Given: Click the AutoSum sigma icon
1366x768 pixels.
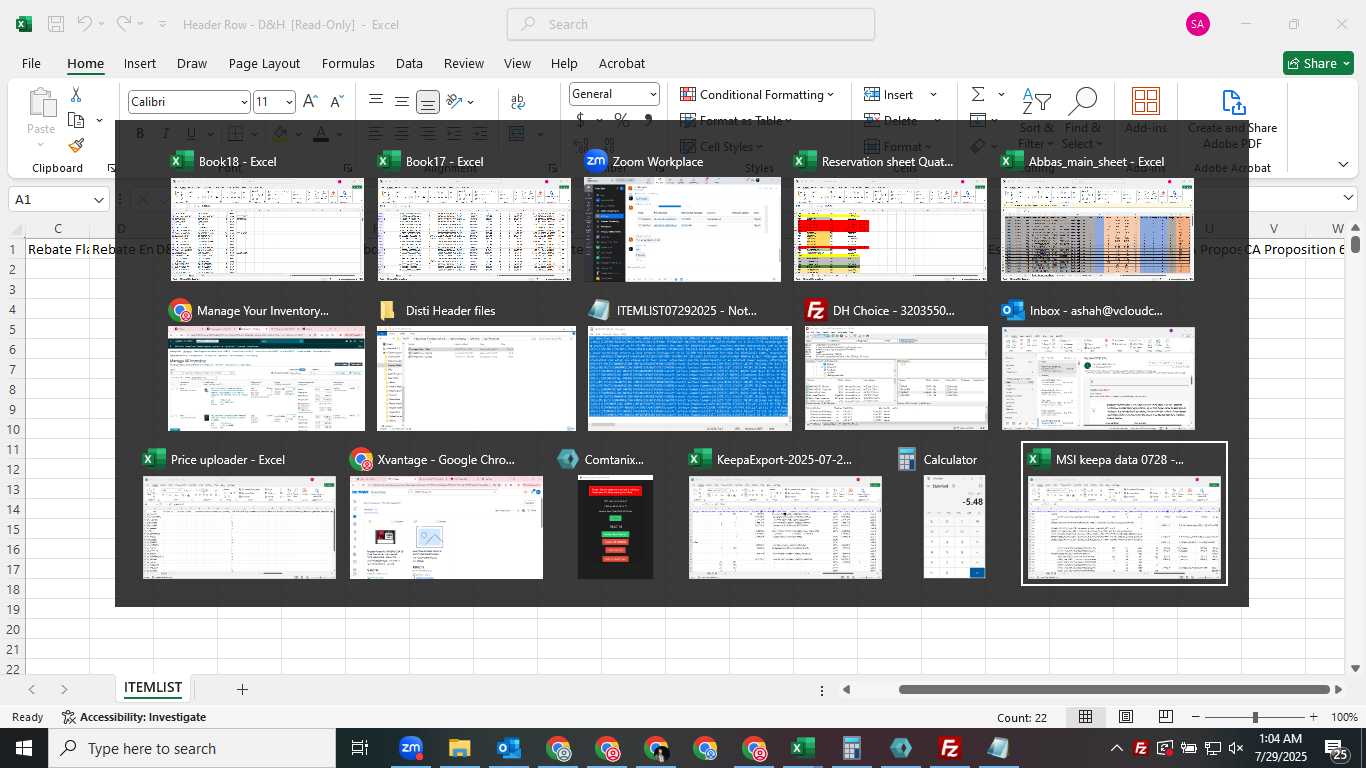Looking at the screenshot, I should [x=977, y=94].
